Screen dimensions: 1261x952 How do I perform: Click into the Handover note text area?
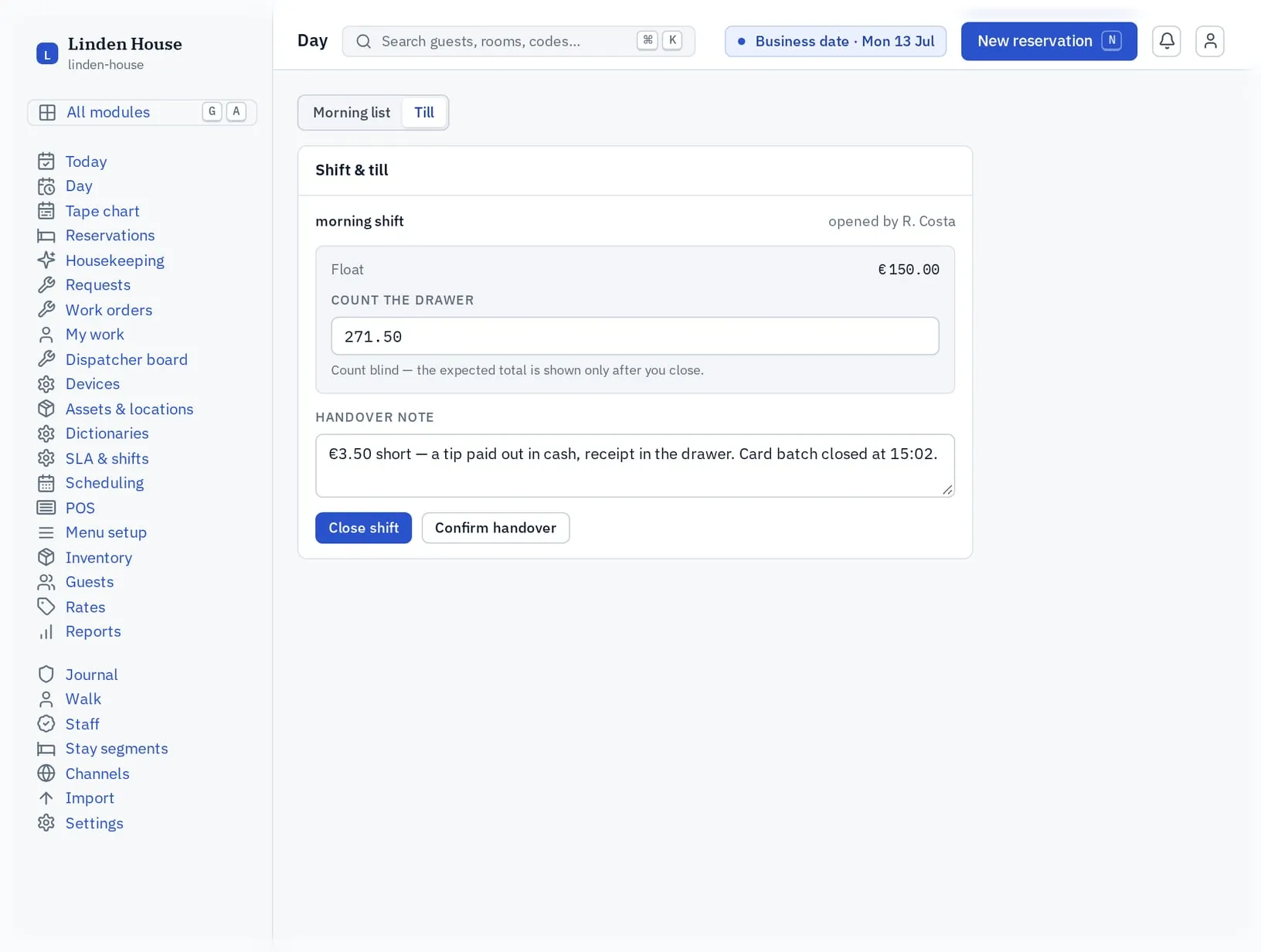pos(635,465)
